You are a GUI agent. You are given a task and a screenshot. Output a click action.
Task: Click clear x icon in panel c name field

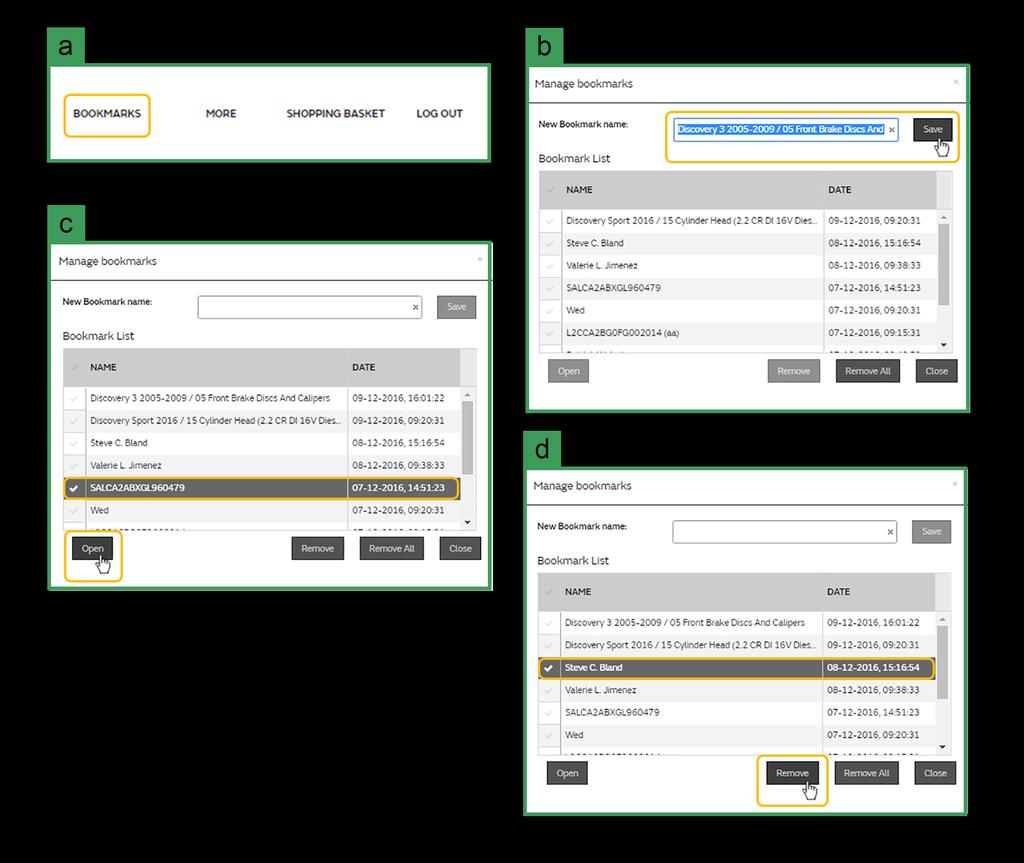[415, 307]
